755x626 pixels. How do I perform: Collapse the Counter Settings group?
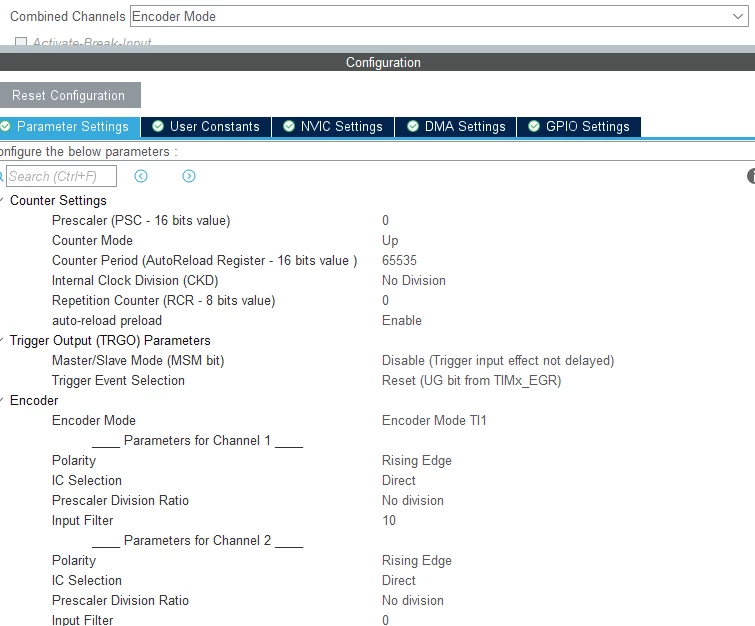pyautogui.click(x=2, y=200)
